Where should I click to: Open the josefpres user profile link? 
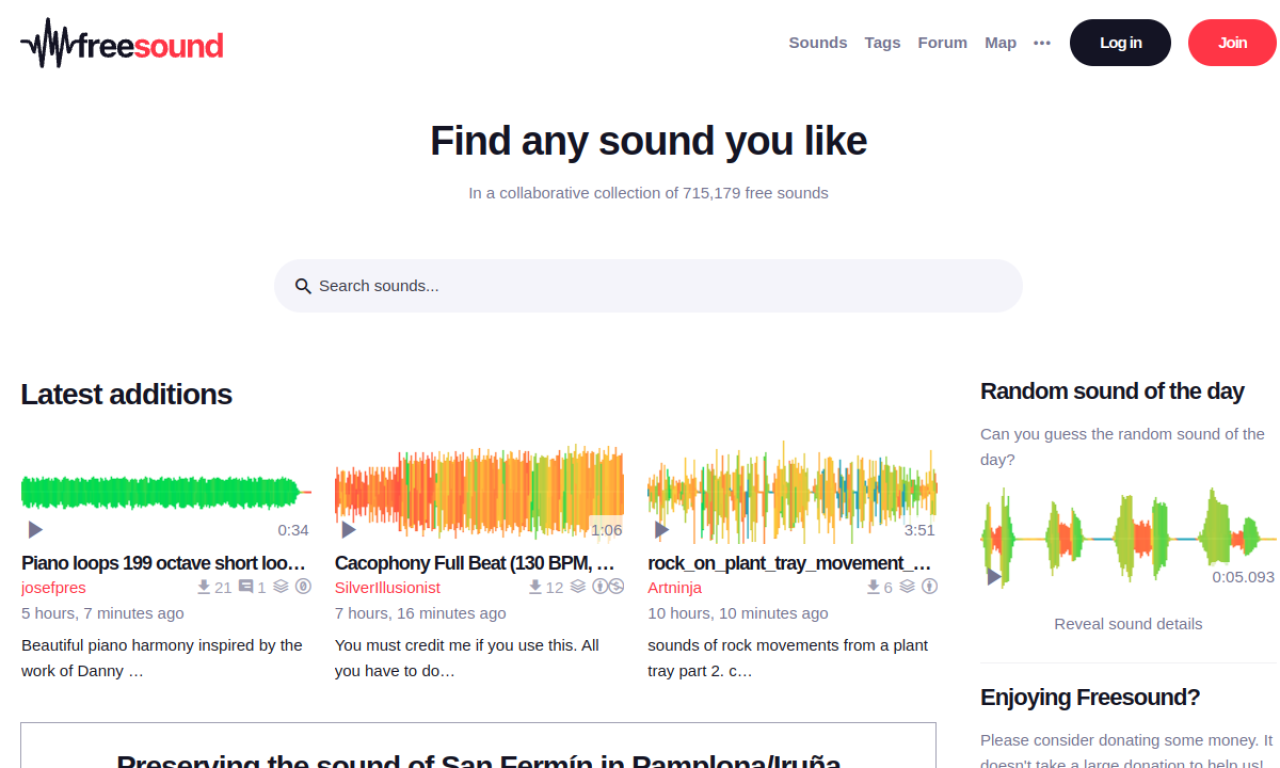pos(54,588)
